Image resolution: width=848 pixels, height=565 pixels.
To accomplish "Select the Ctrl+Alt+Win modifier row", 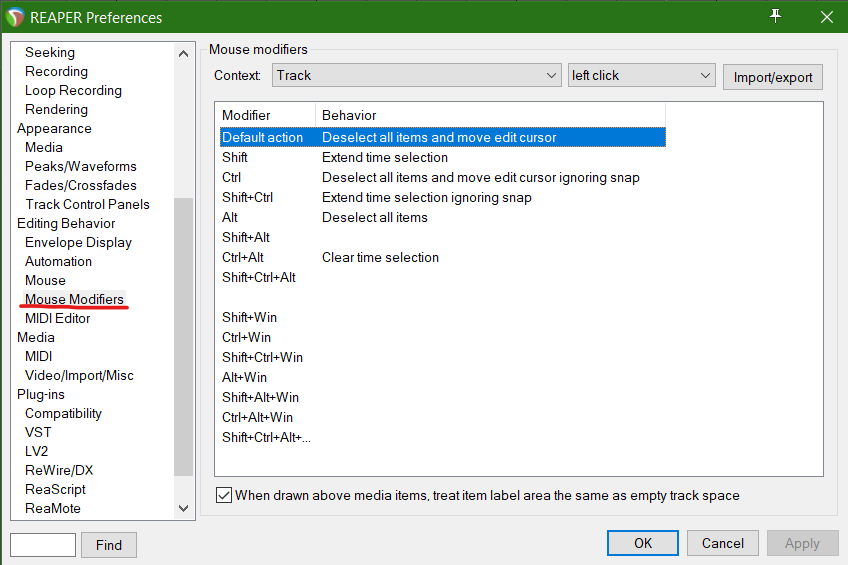I will click(x=442, y=417).
